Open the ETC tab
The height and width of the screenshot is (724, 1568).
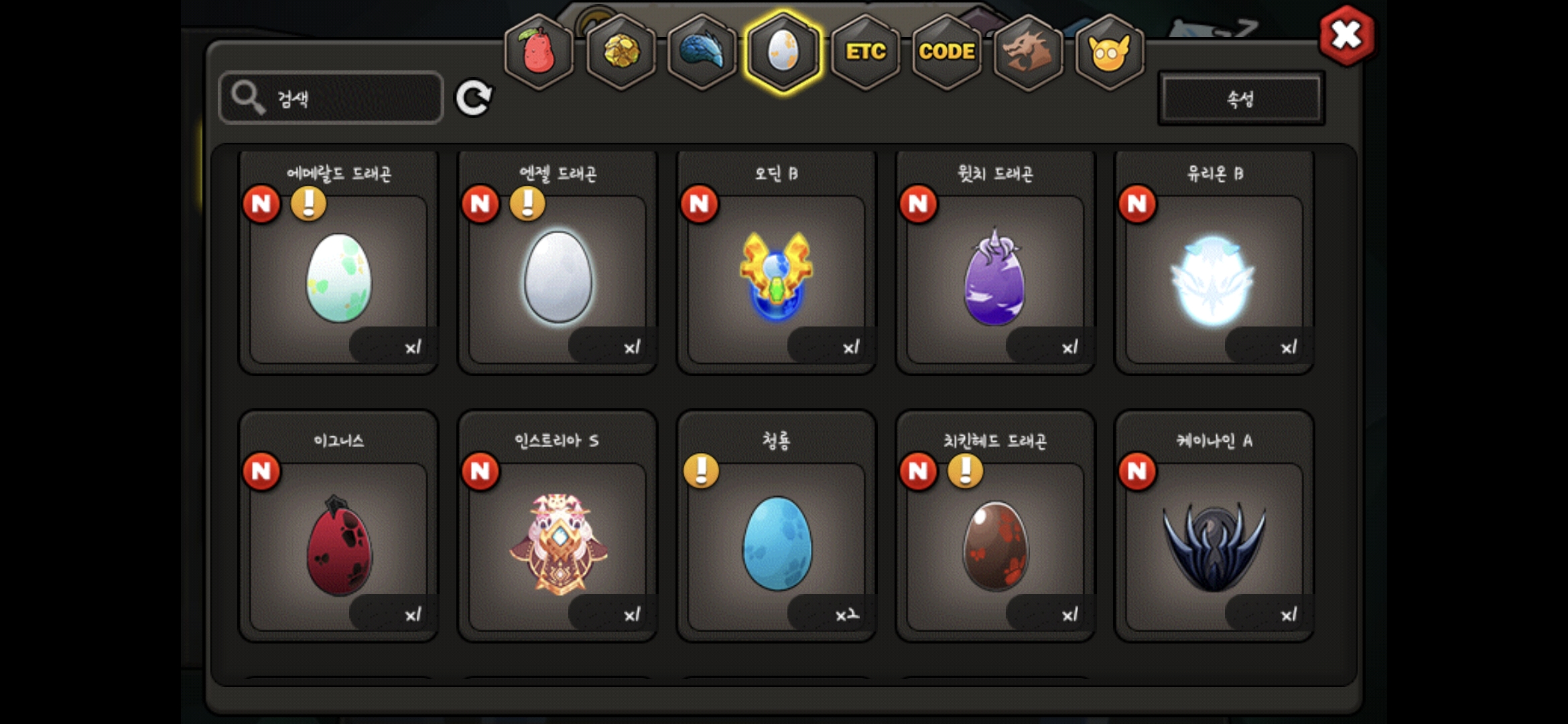pyautogui.click(x=865, y=52)
